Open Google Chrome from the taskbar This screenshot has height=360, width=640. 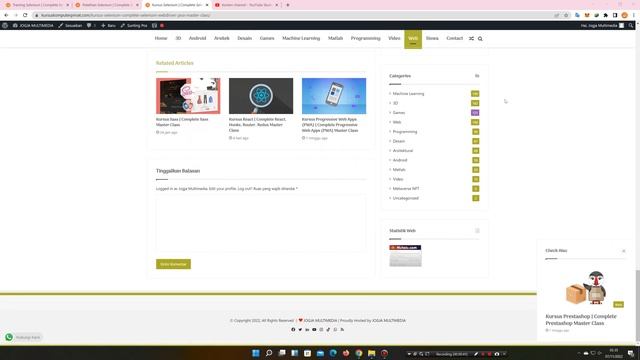pyautogui.click(x=359, y=353)
